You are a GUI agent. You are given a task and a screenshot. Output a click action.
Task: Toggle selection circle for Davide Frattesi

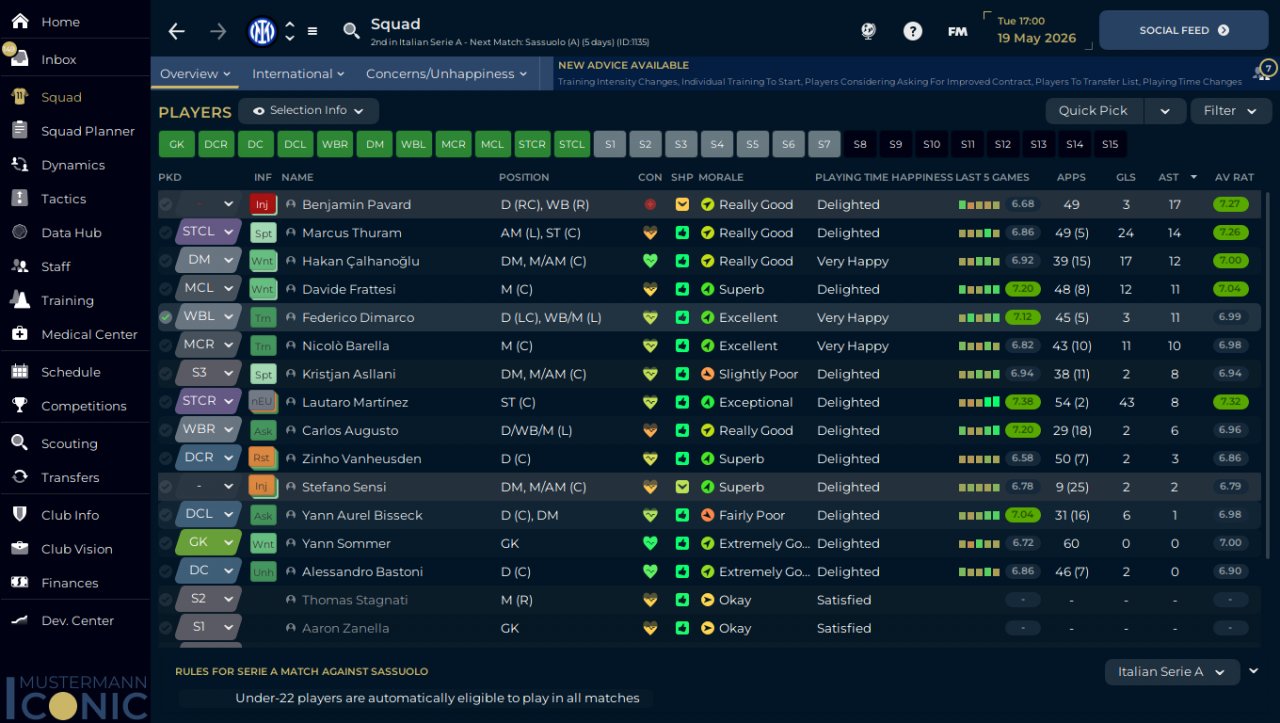tap(165, 289)
